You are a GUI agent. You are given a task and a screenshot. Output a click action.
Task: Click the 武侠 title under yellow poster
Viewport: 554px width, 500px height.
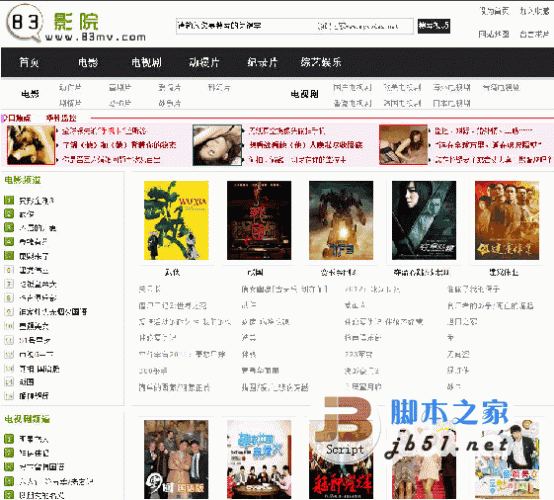(172, 272)
